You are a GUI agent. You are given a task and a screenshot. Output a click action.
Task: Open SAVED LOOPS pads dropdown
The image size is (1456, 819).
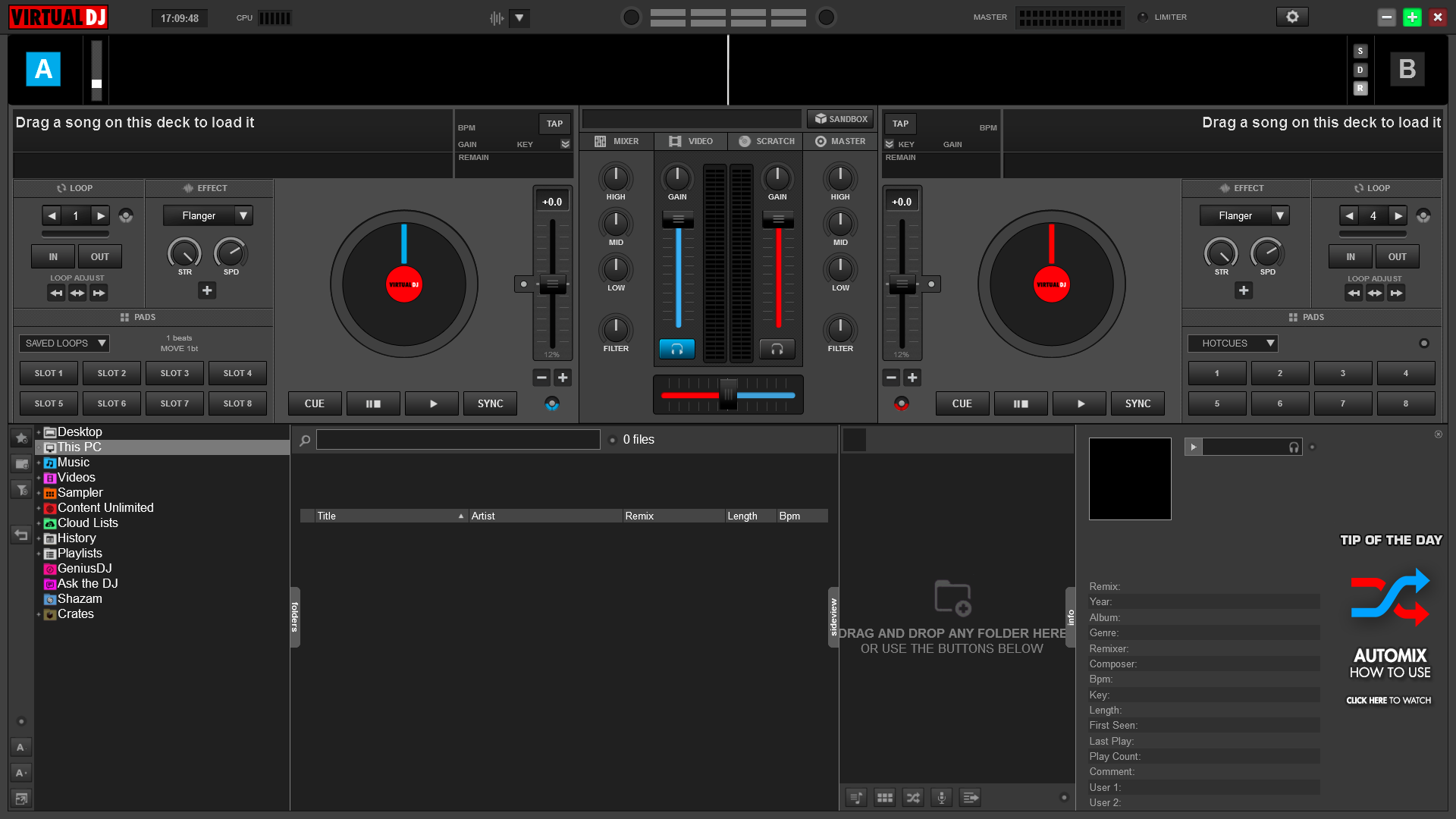coord(64,344)
